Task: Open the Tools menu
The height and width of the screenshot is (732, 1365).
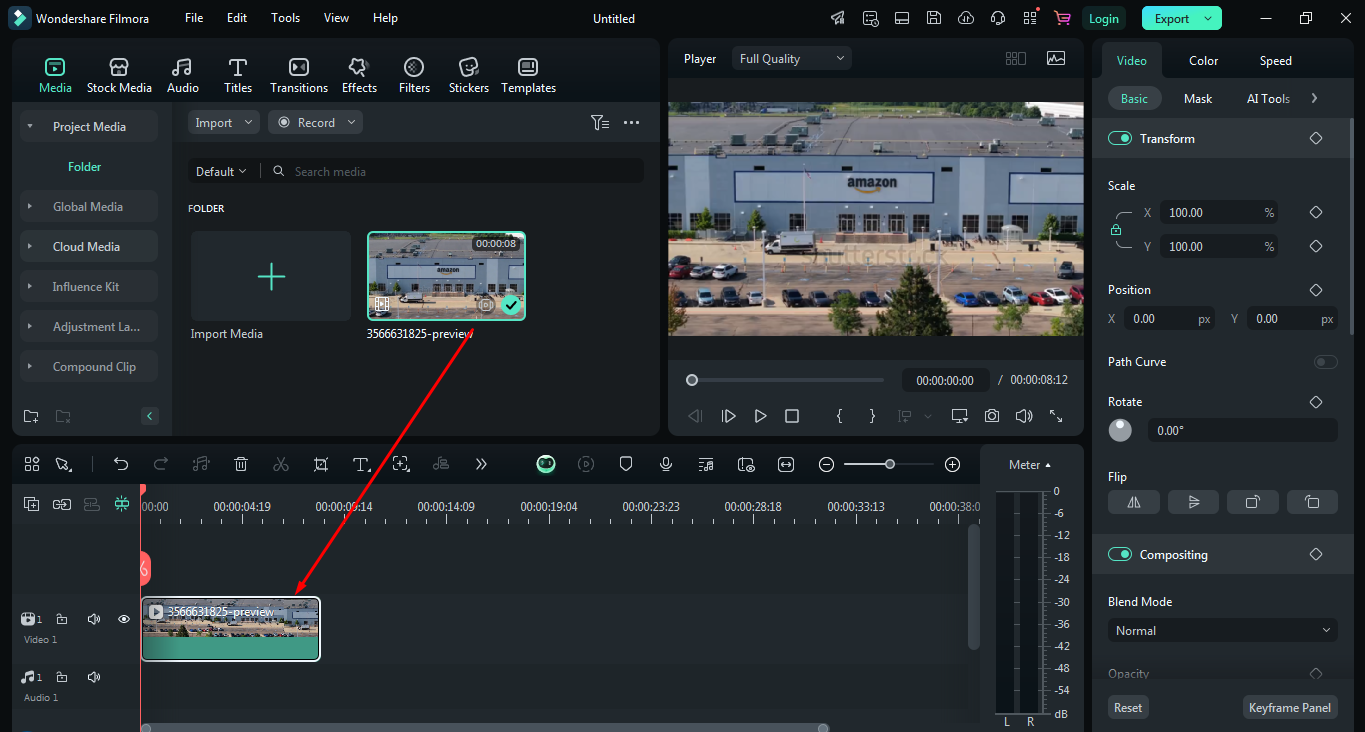Action: tap(285, 18)
